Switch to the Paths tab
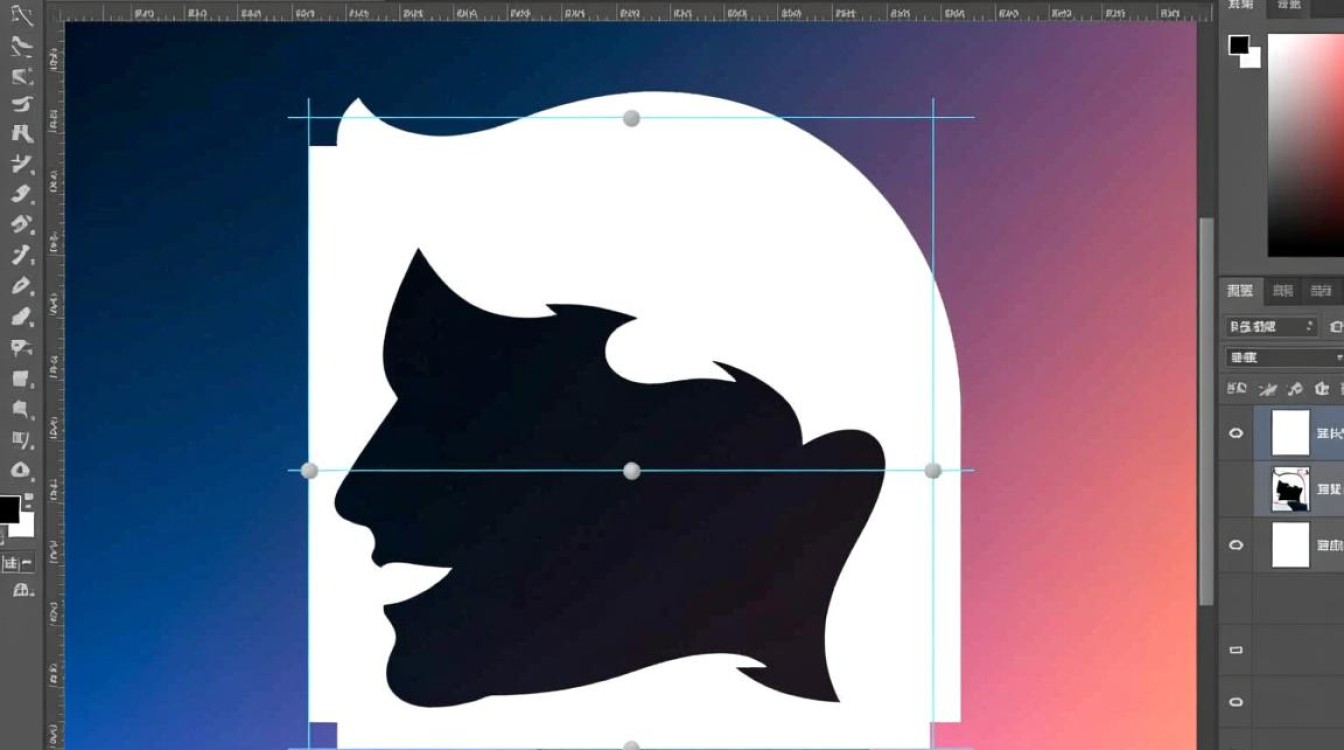Viewport: 1344px width, 750px height. coord(1322,291)
